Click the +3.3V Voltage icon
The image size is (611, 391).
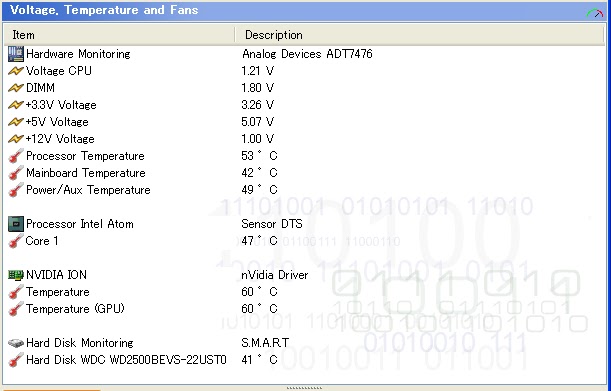point(16,105)
